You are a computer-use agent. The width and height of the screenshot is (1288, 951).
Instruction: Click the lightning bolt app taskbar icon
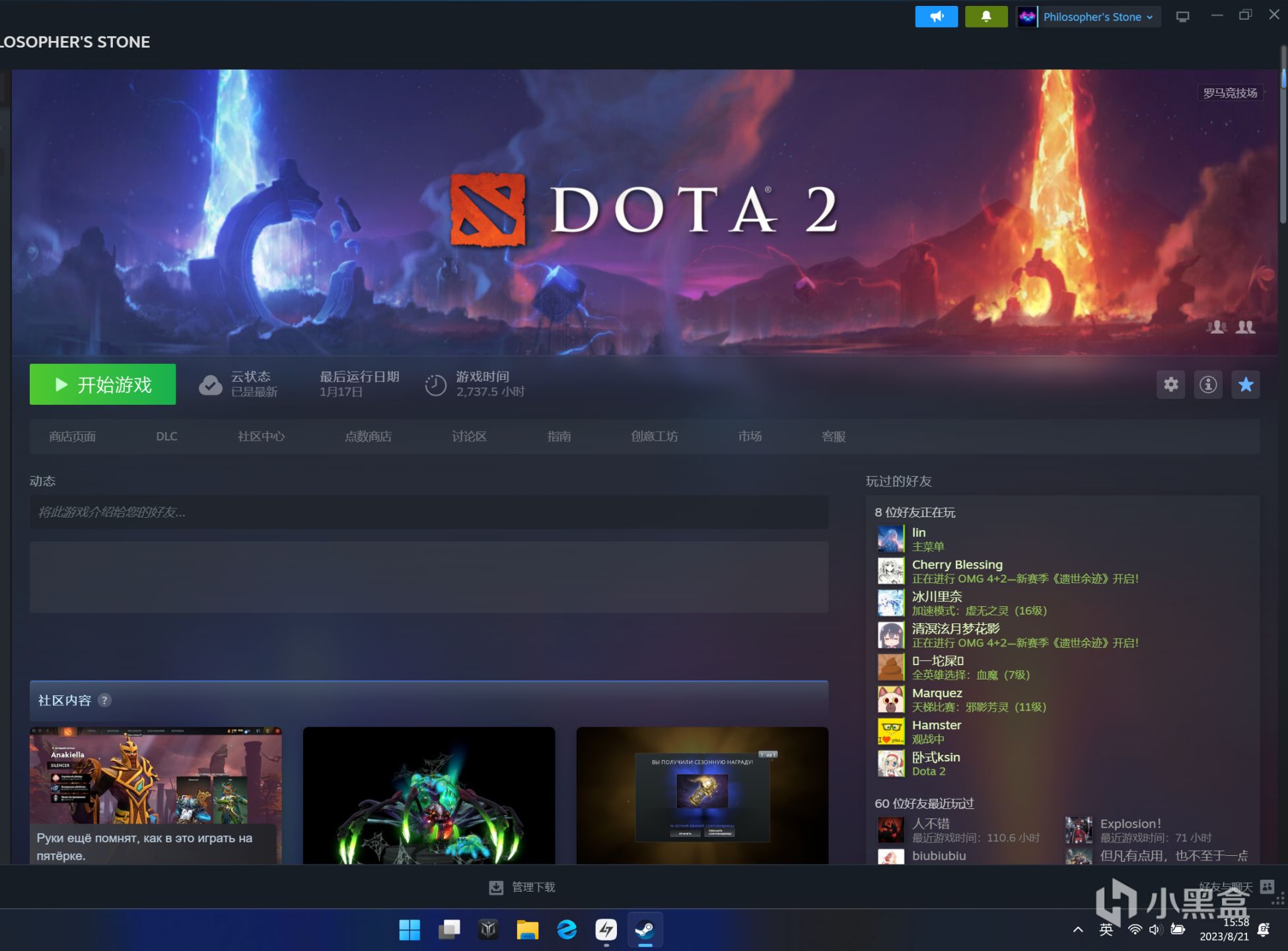click(x=606, y=929)
